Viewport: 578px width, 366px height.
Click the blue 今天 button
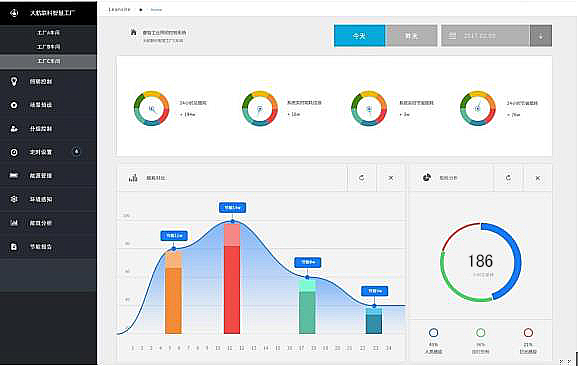pos(359,36)
